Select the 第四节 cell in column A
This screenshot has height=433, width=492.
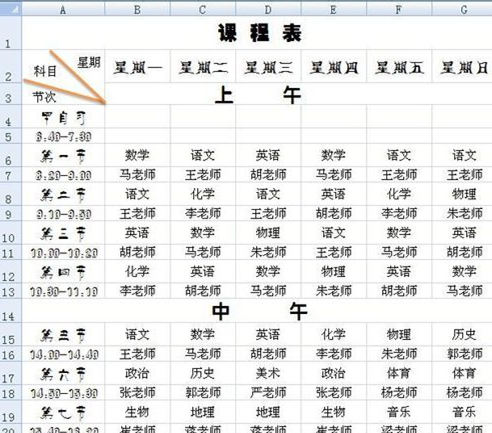pyautogui.click(x=63, y=271)
